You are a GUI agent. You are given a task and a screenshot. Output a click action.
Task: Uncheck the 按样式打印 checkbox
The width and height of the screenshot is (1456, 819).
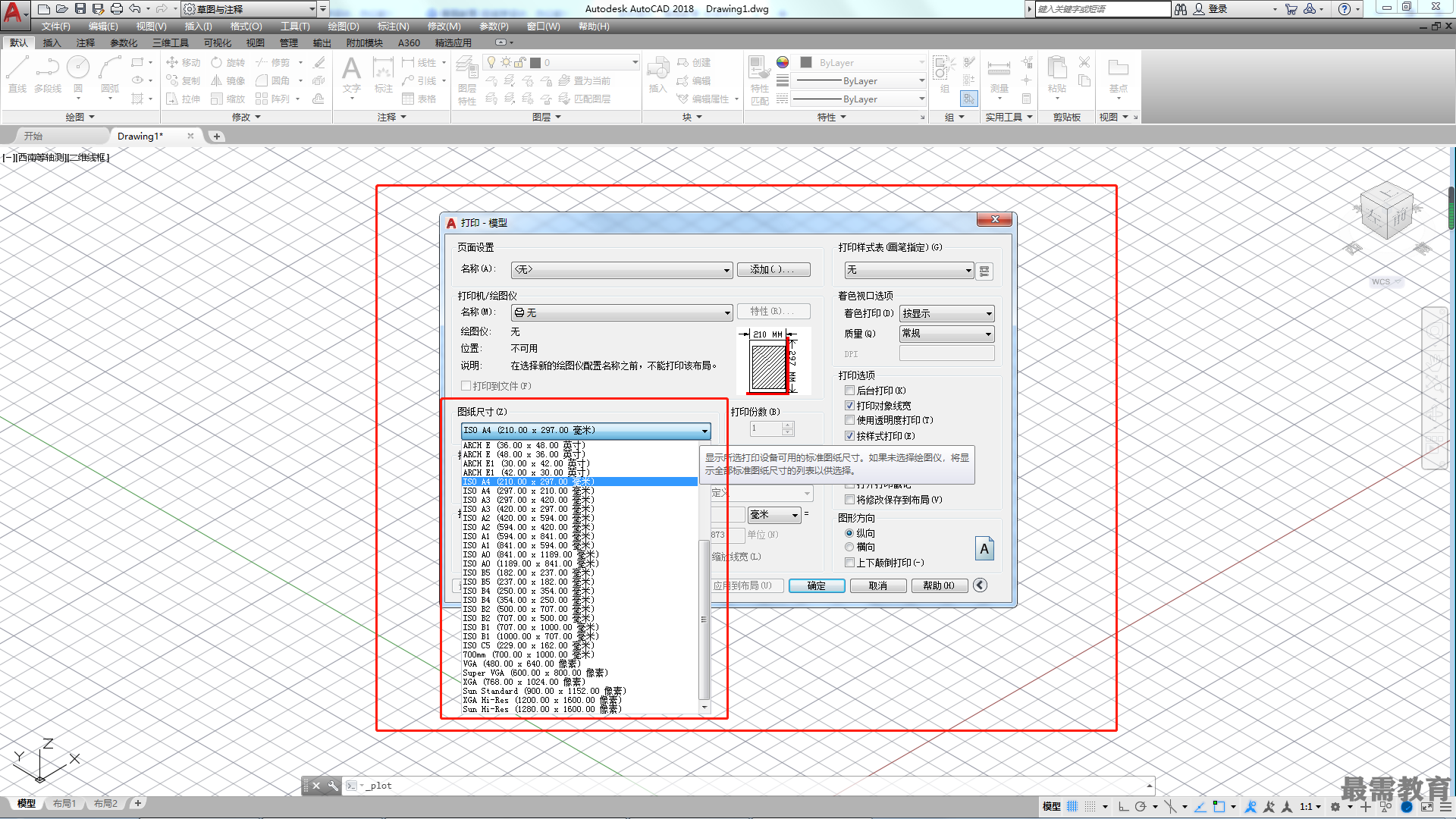850,436
